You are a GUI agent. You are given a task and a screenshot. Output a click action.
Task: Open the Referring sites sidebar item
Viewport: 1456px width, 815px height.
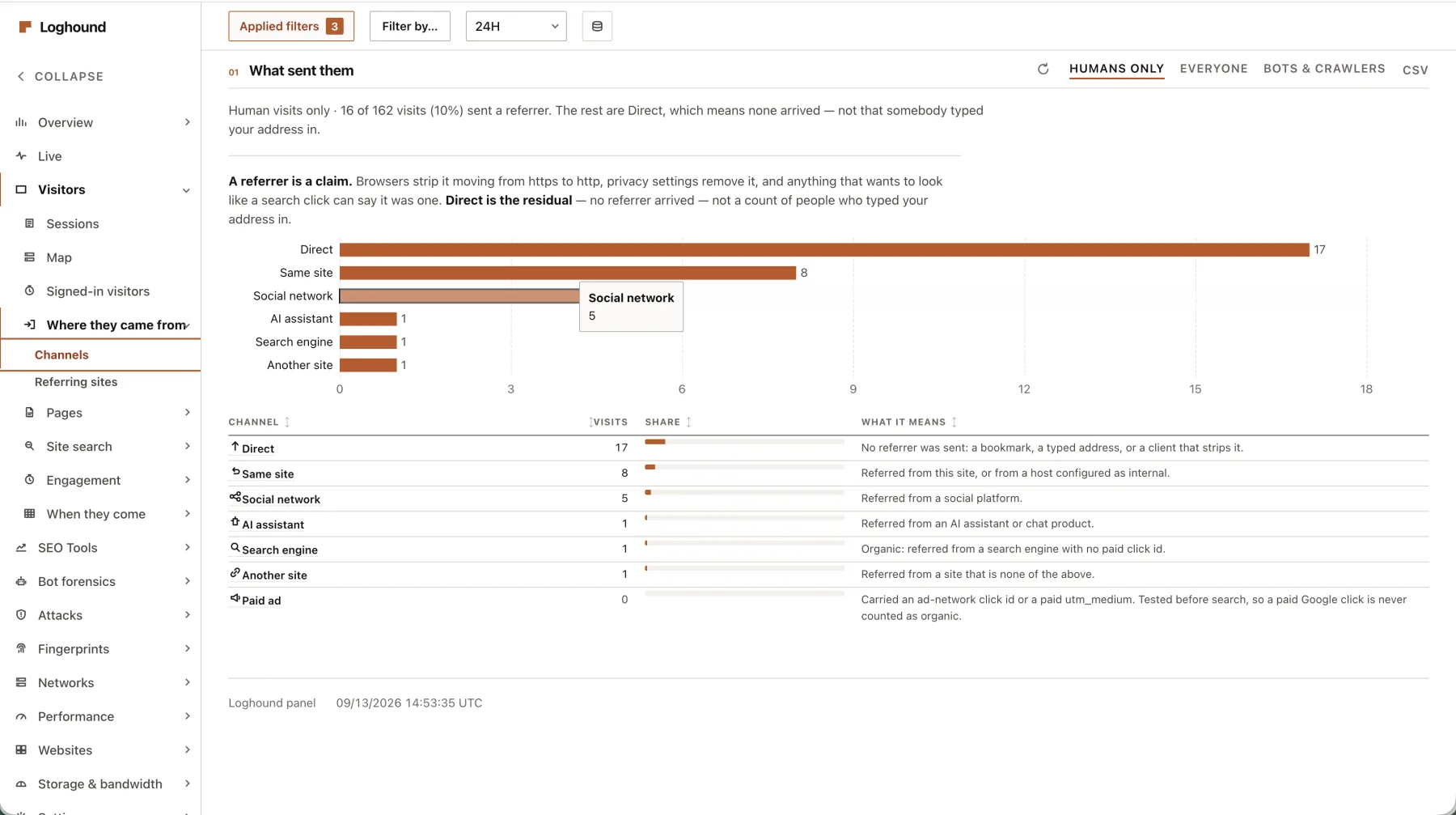76,382
